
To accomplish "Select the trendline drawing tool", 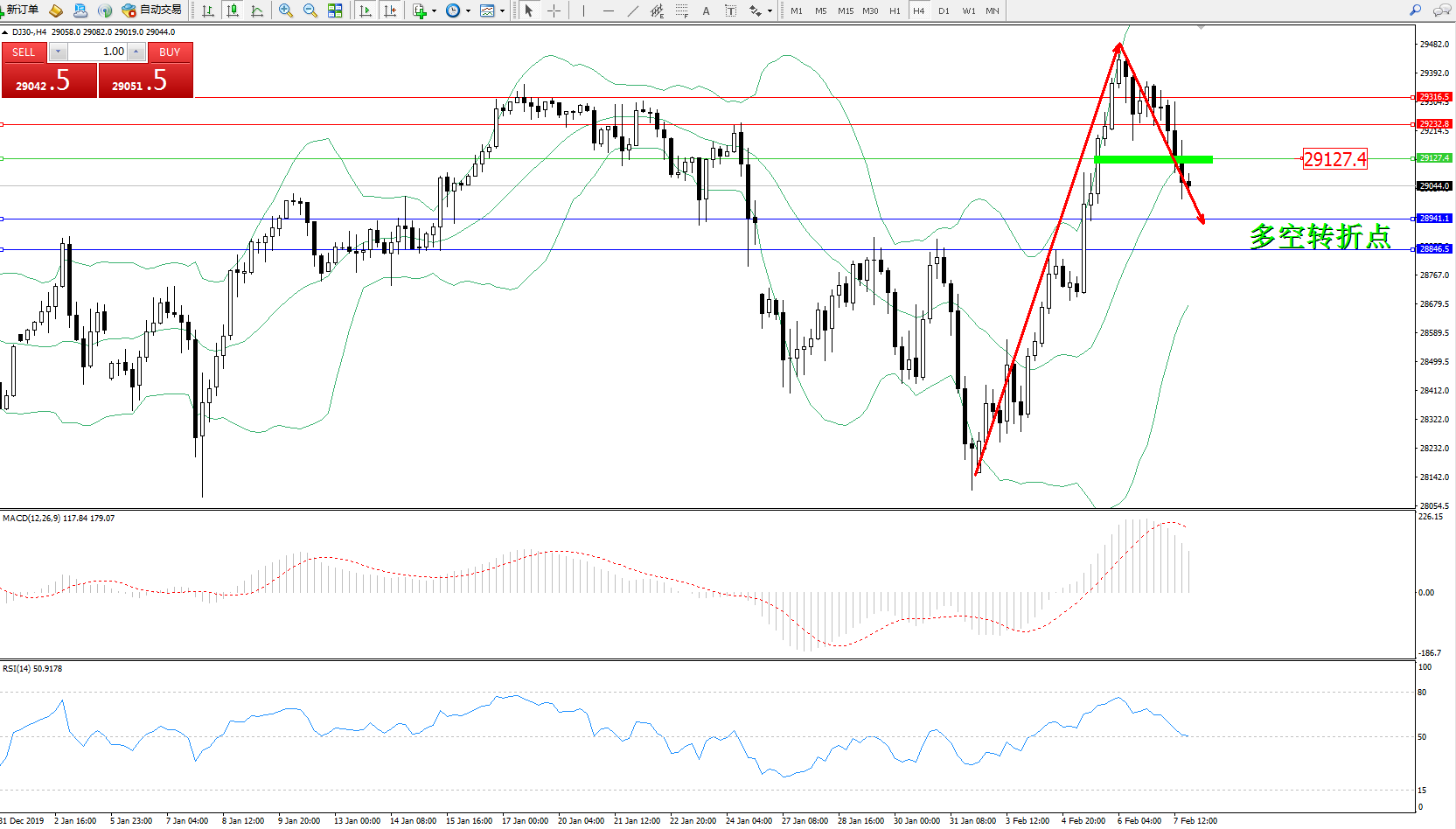I will pyautogui.click(x=633, y=10).
